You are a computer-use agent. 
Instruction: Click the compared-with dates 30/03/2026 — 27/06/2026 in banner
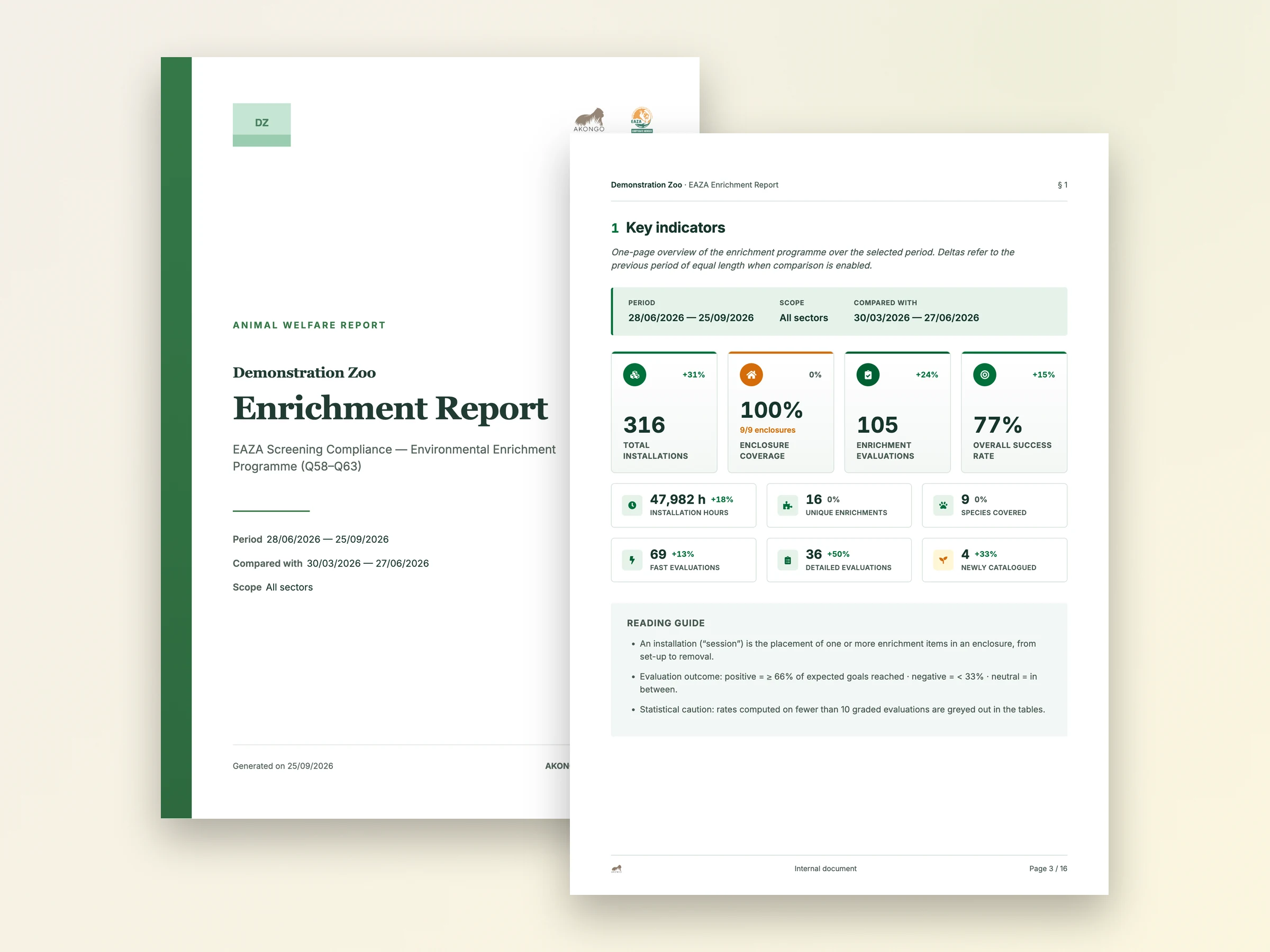917,318
